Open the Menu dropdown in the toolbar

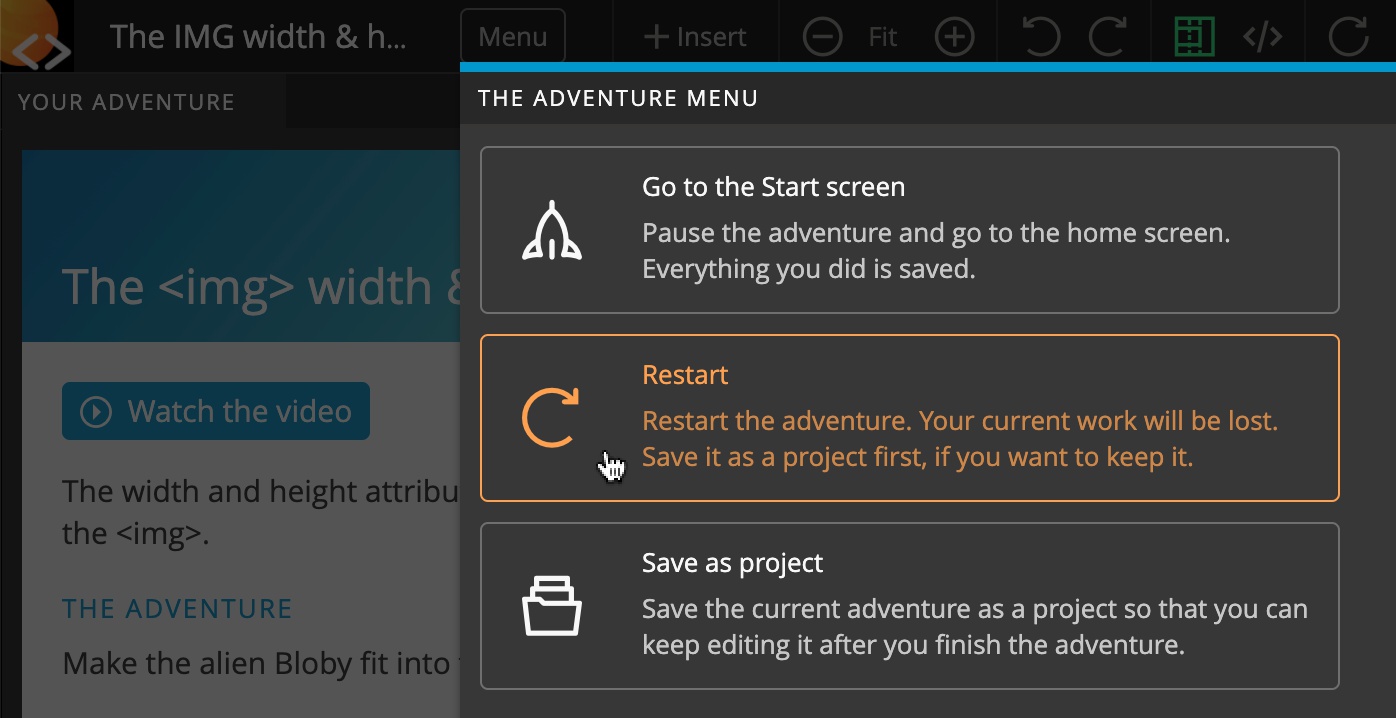click(513, 38)
